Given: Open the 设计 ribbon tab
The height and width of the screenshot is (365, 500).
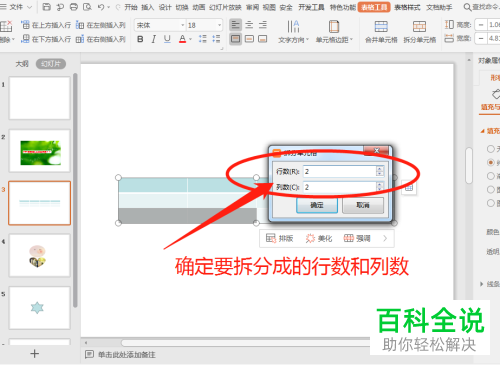Looking at the screenshot, I should 165,7.
